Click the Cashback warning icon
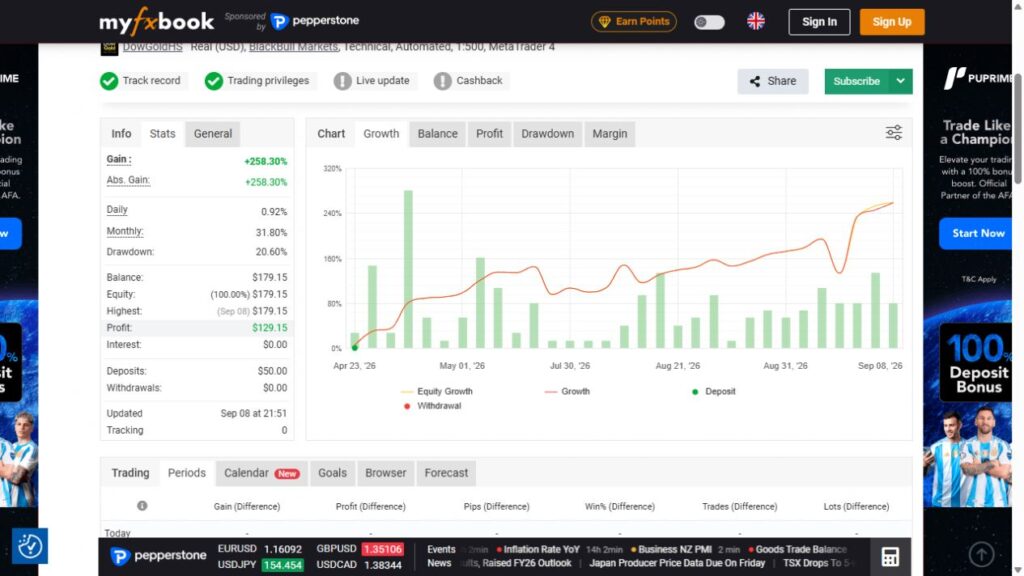1024x576 pixels. tap(442, 81)
